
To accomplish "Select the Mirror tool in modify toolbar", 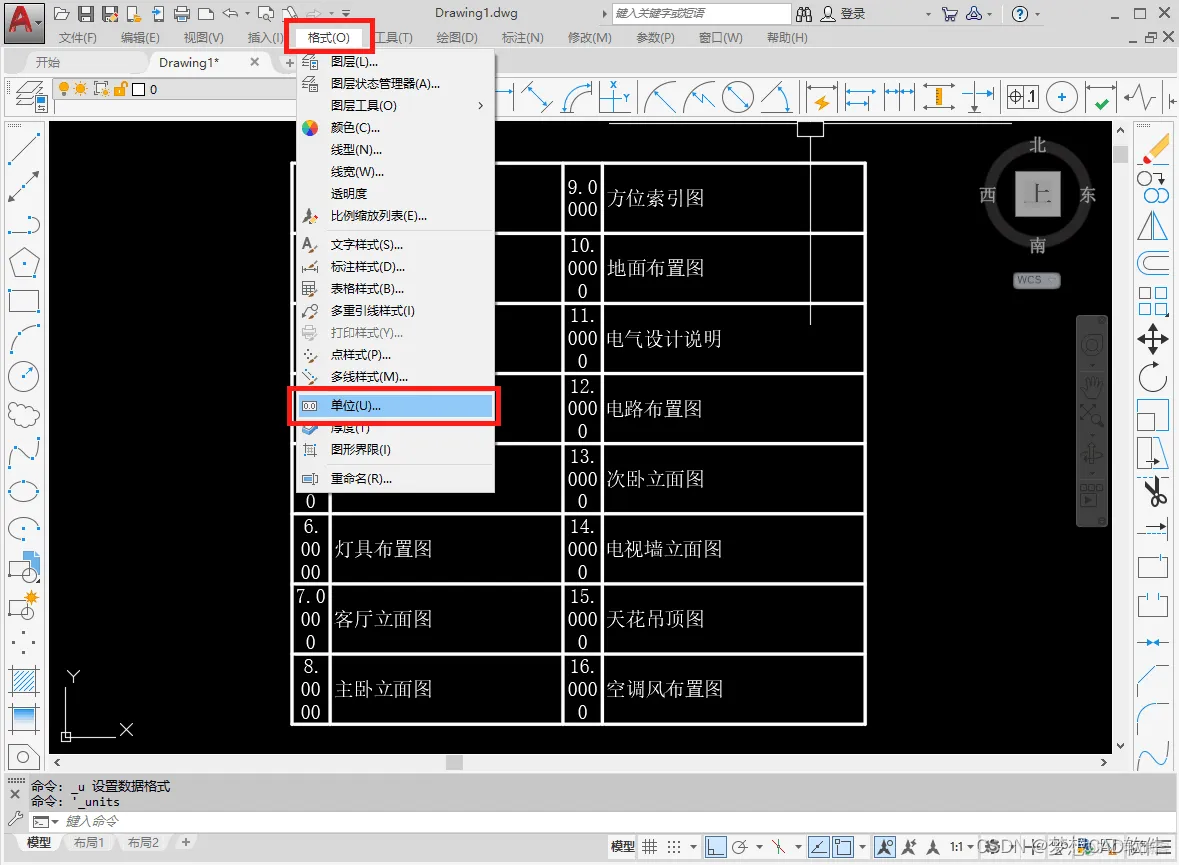I will point(1153,225).
